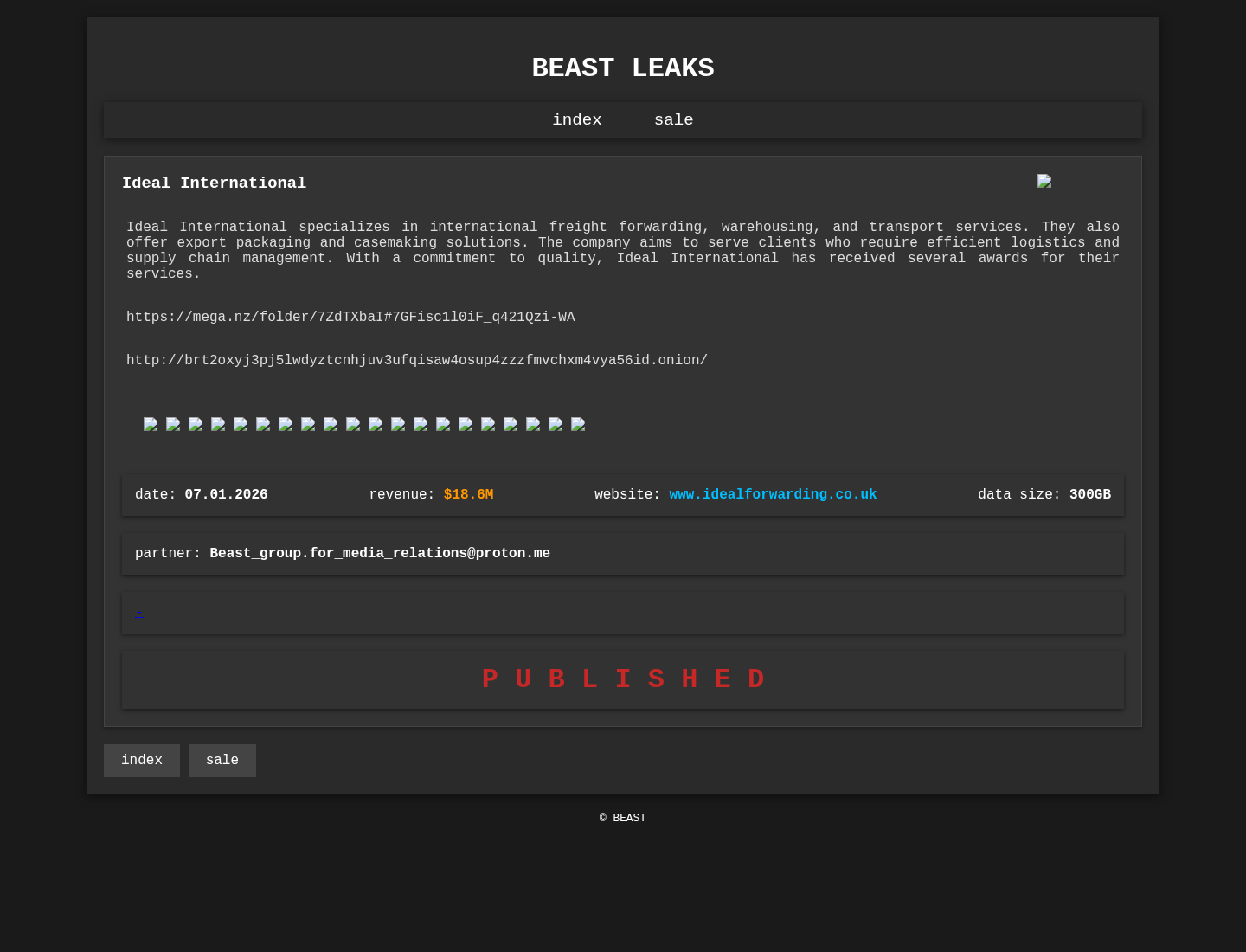The height and width of the screenshot is (952, 1246).
Task: Click the sale button at page bottom
Action: pos(222,761)
